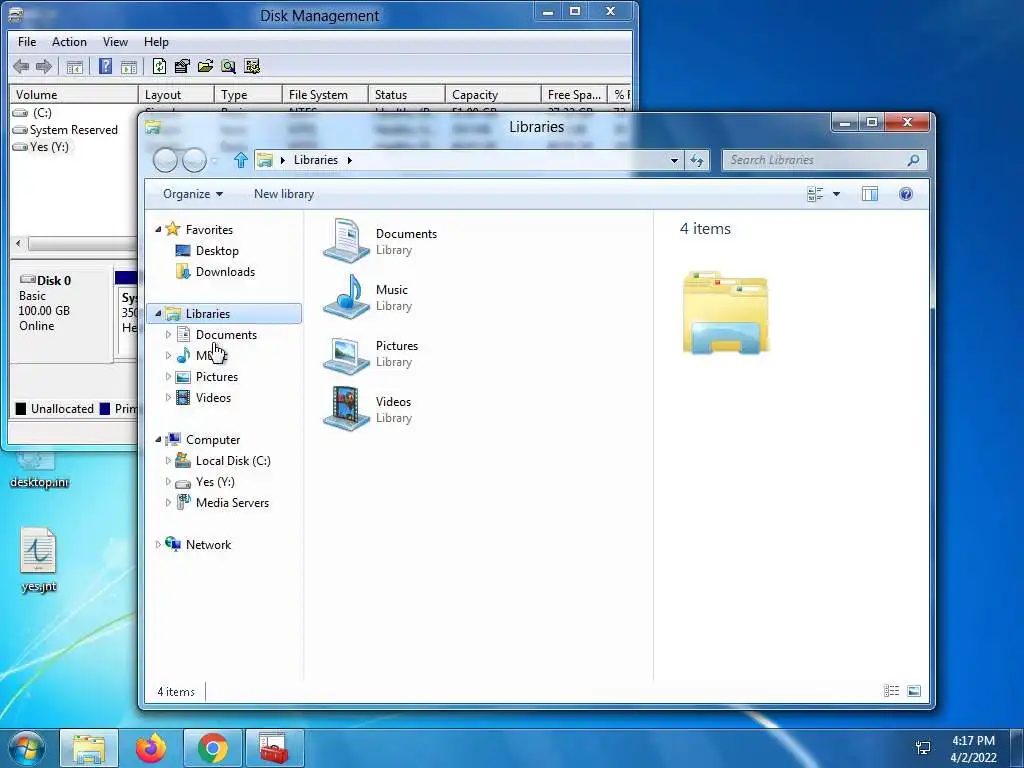Click the Properties icon in Disk Management toolbar
The height and width of the screenshot is (768, 1024).
182,66
